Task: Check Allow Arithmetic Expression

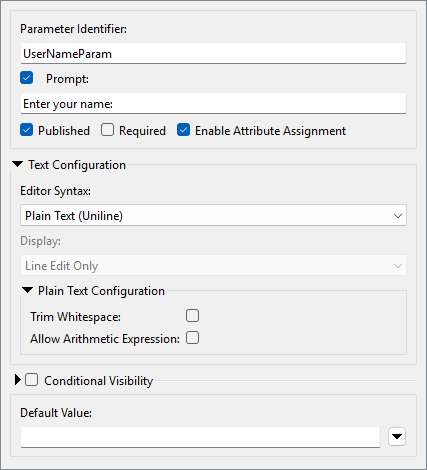Action: coord(192,338)
